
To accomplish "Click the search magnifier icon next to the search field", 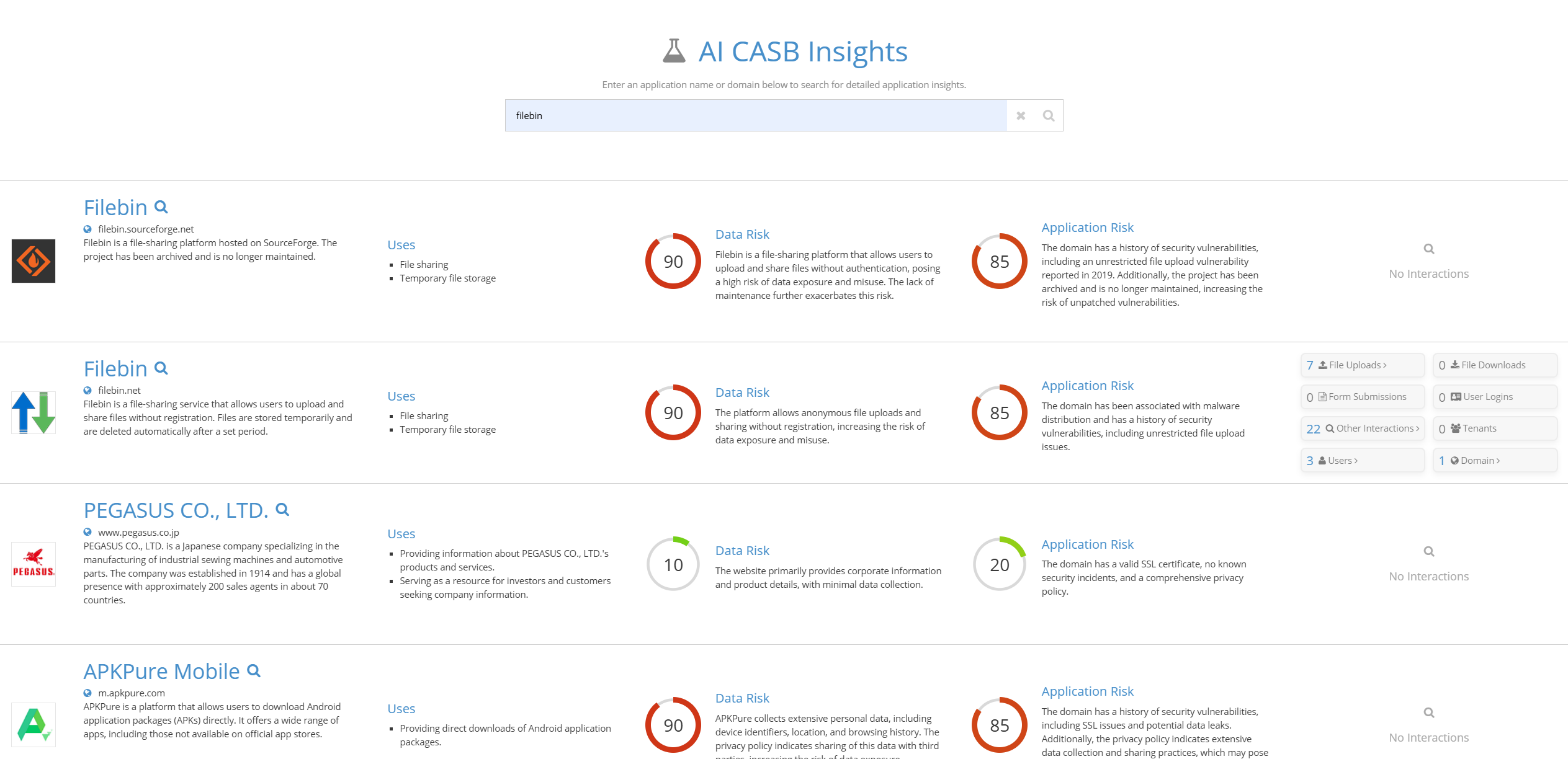I will [x=1049, y=115].
